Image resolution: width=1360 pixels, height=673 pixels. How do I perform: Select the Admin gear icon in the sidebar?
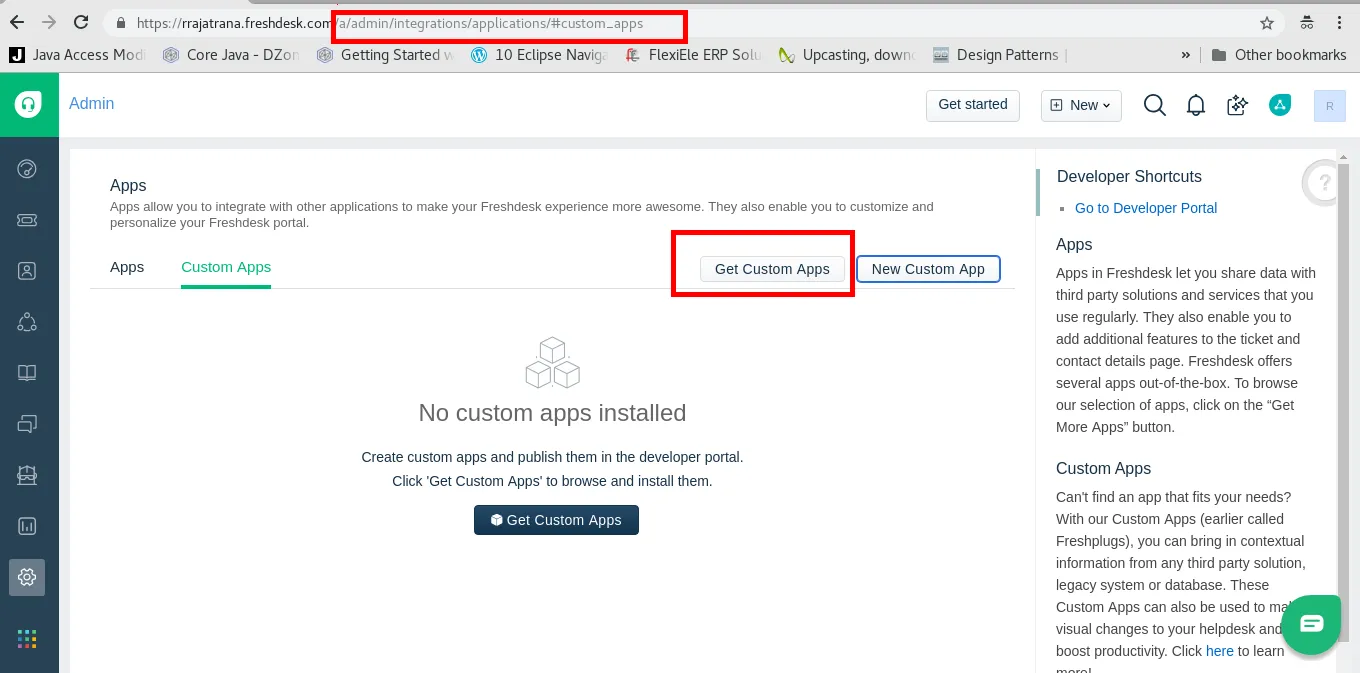tap(27, 577)
